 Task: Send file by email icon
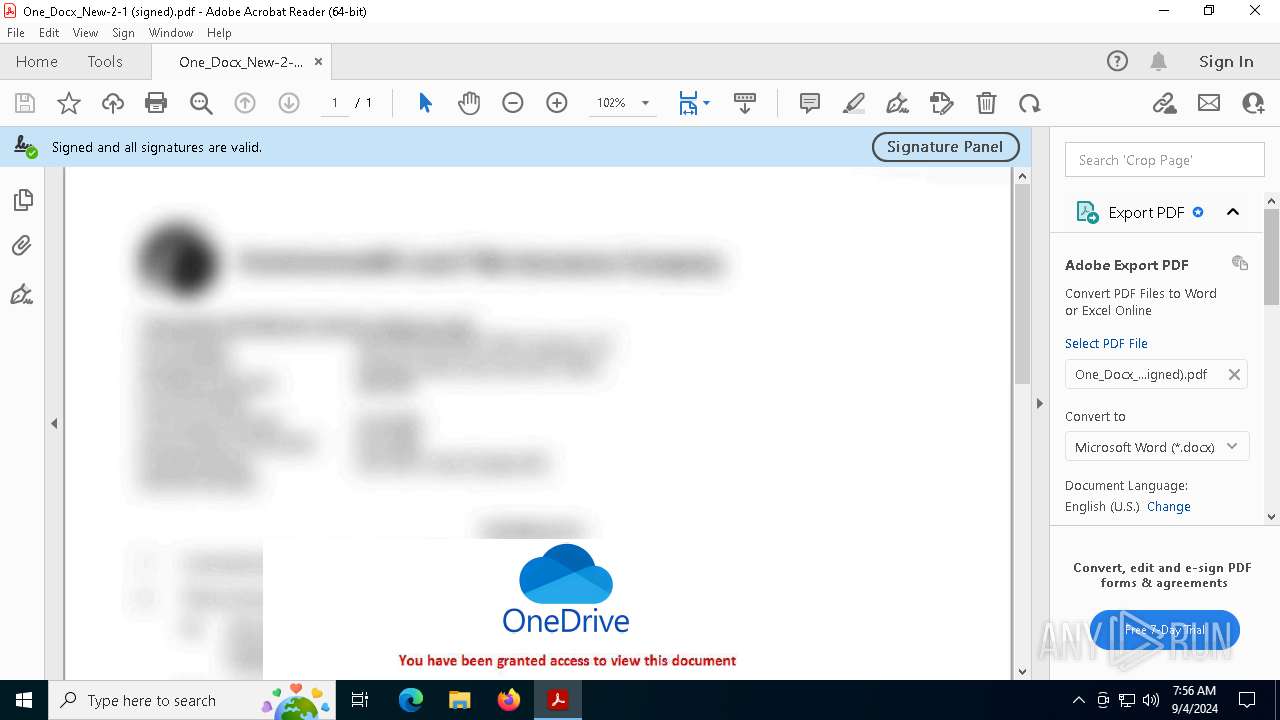click(x=1209, y=103)
